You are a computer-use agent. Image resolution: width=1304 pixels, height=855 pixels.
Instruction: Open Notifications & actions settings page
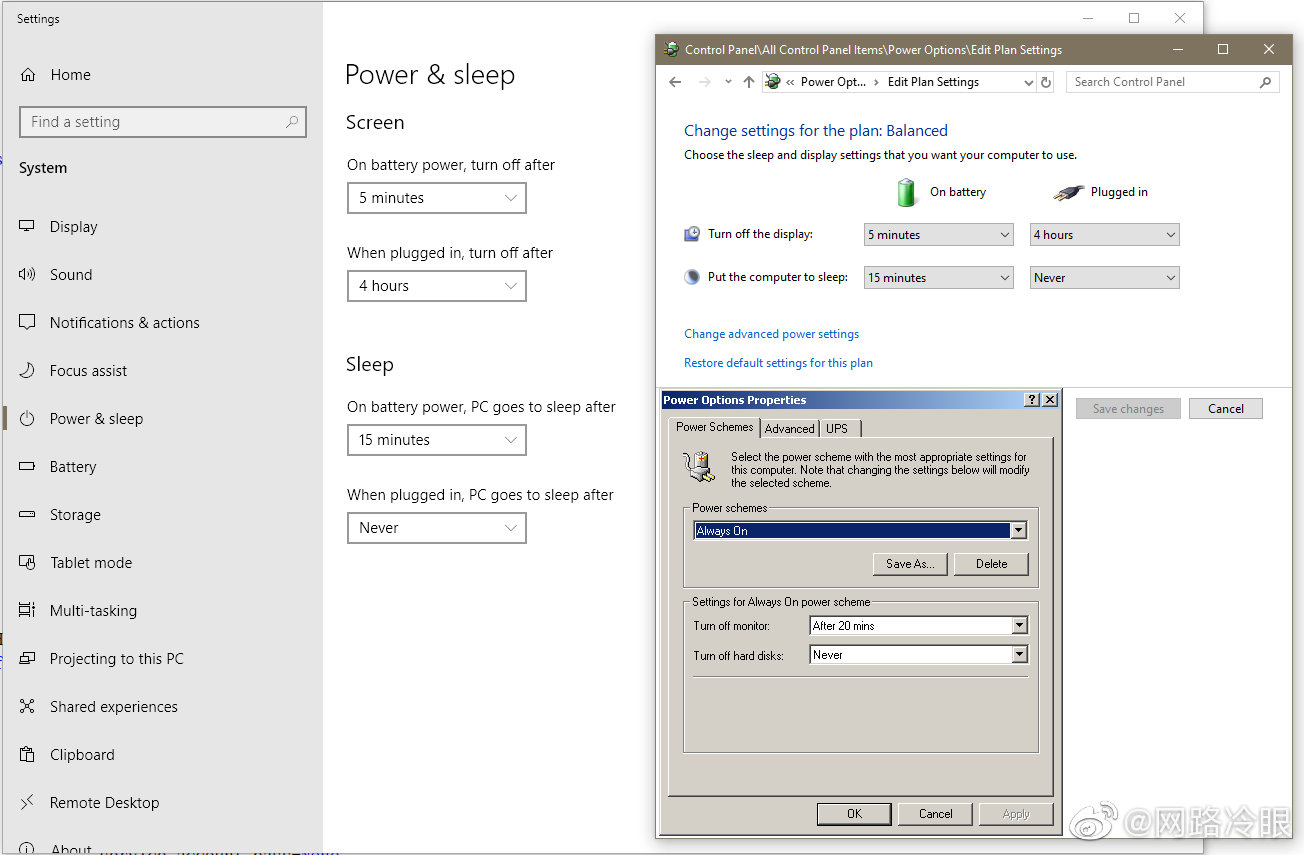pyautogui.click(x=124, y=322)
